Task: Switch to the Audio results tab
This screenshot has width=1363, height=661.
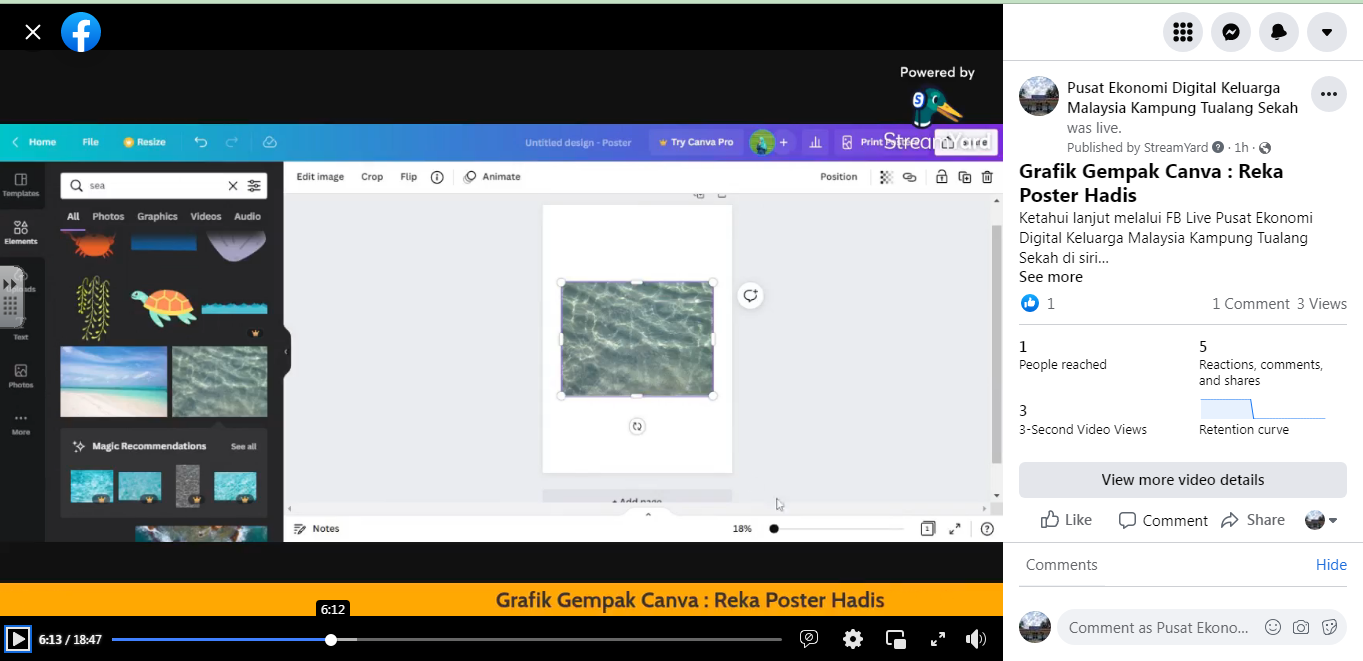Action: (x=247, y=216)
